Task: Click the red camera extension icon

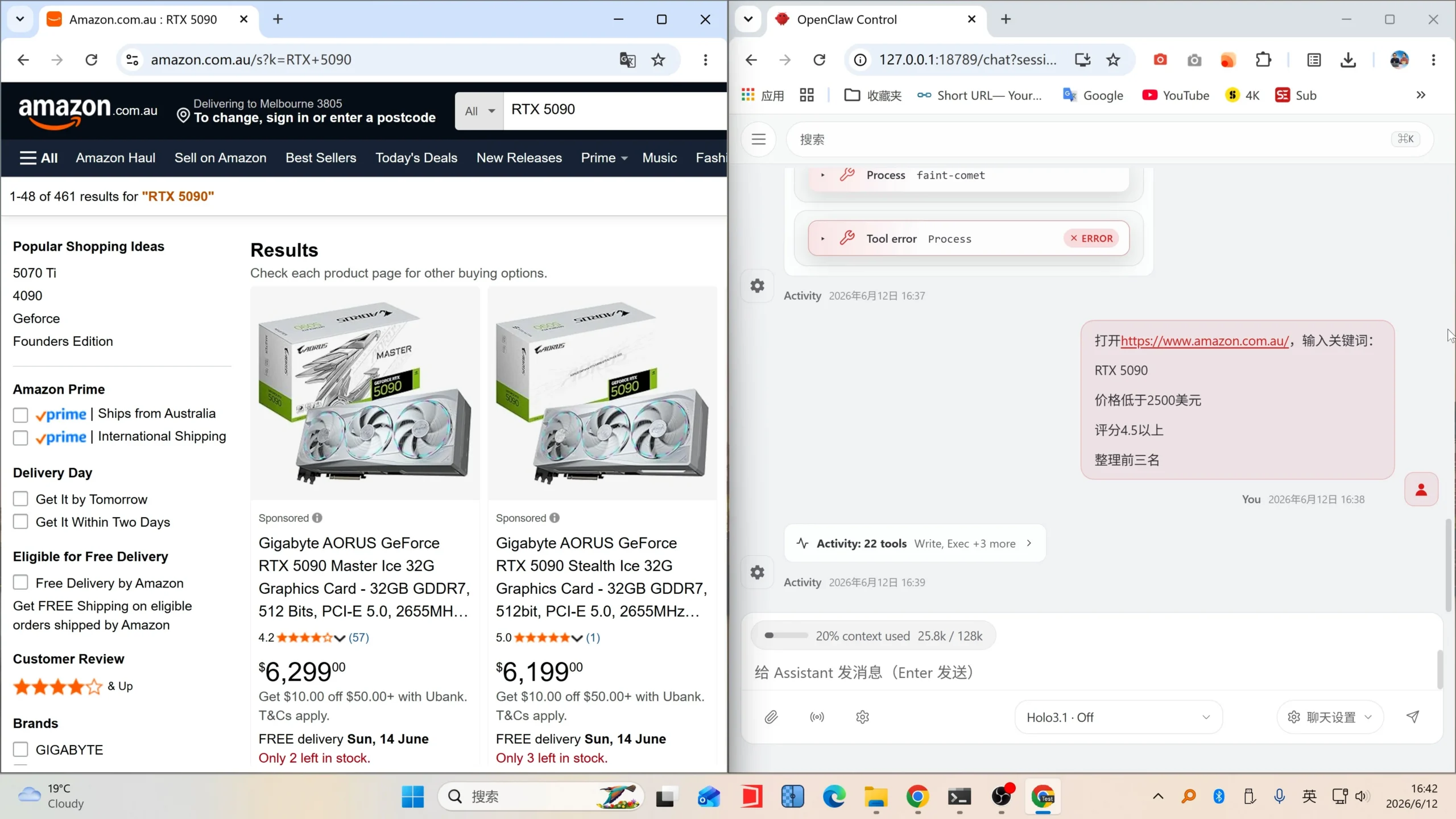Action: [1160, 60]
